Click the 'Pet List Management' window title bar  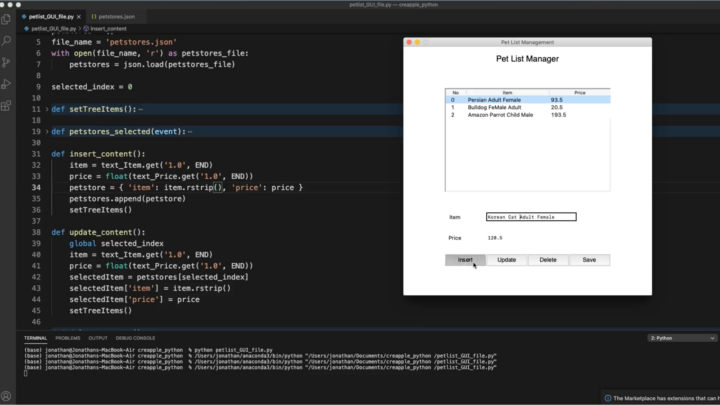[x=527, y=42]
